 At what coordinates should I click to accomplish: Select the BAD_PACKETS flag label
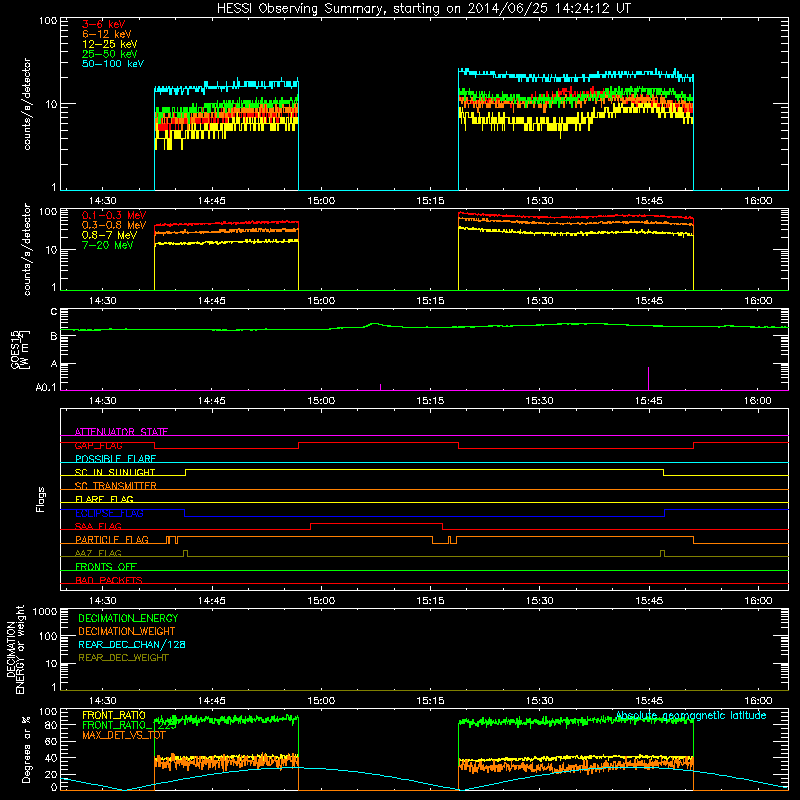point(109,580)
